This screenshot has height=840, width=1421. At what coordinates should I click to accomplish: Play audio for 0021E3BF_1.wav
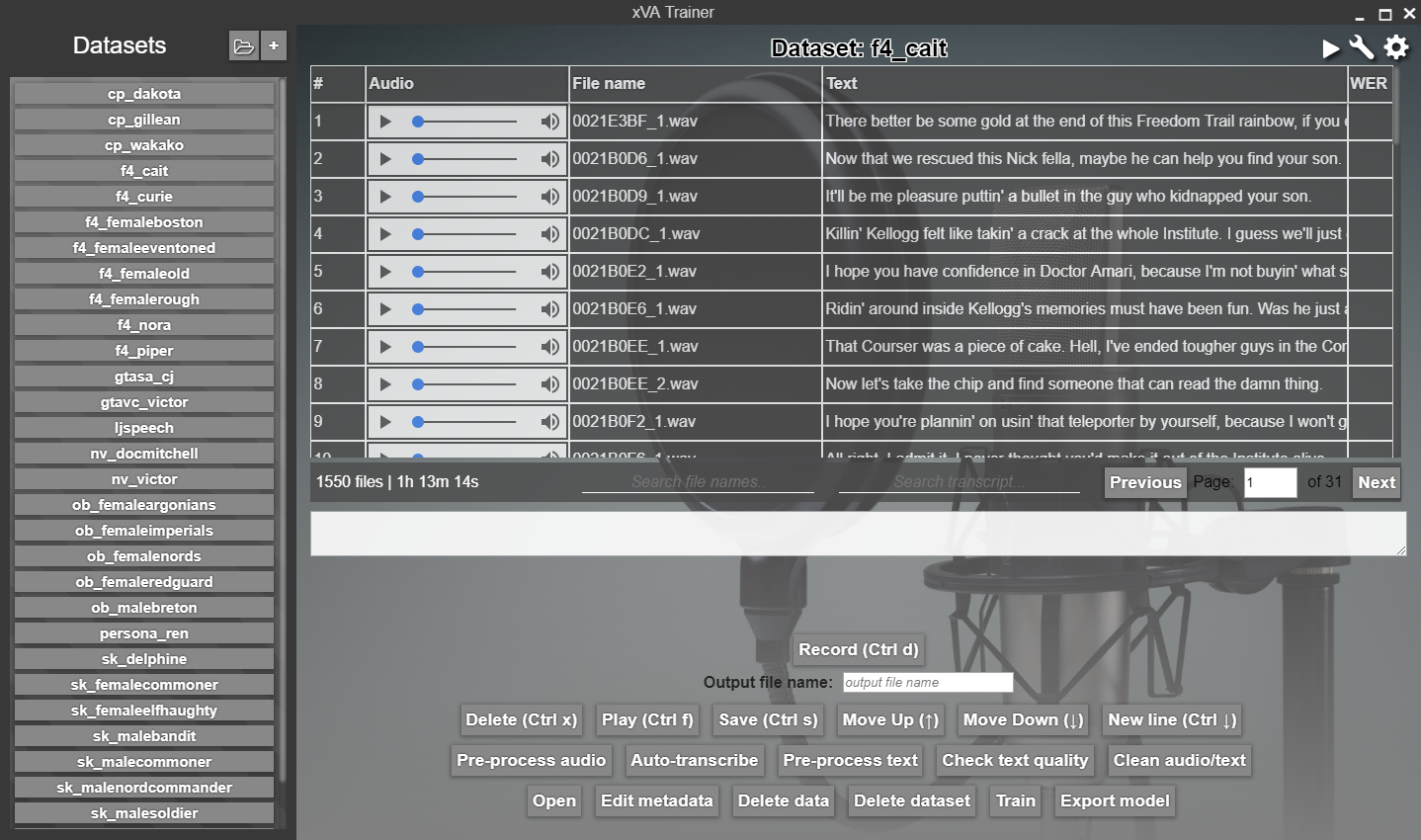point(385,122)
